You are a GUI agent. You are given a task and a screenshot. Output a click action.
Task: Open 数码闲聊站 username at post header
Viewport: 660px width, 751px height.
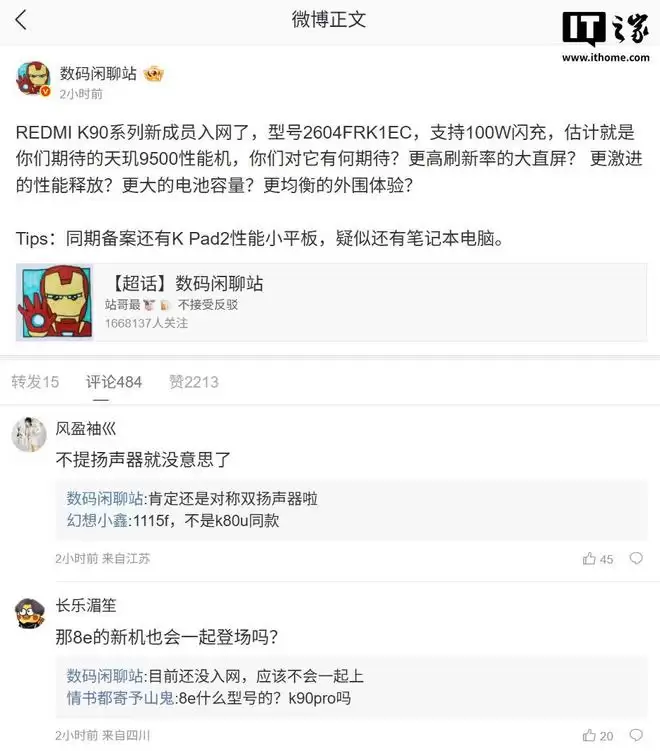click(98, 73)
